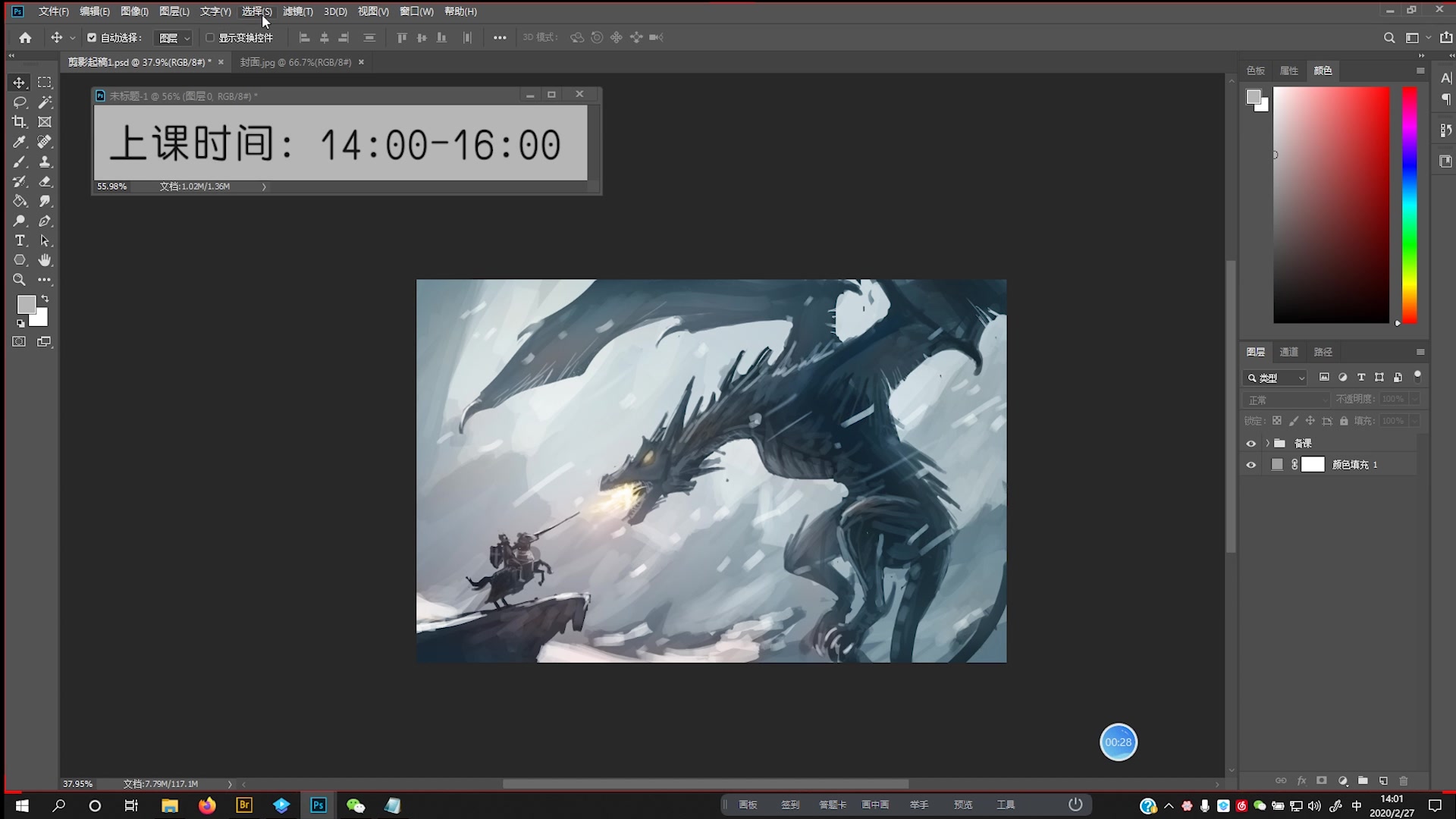
Task: Select the Spot Healing Brush tool
Action: (x=45, y=142)
